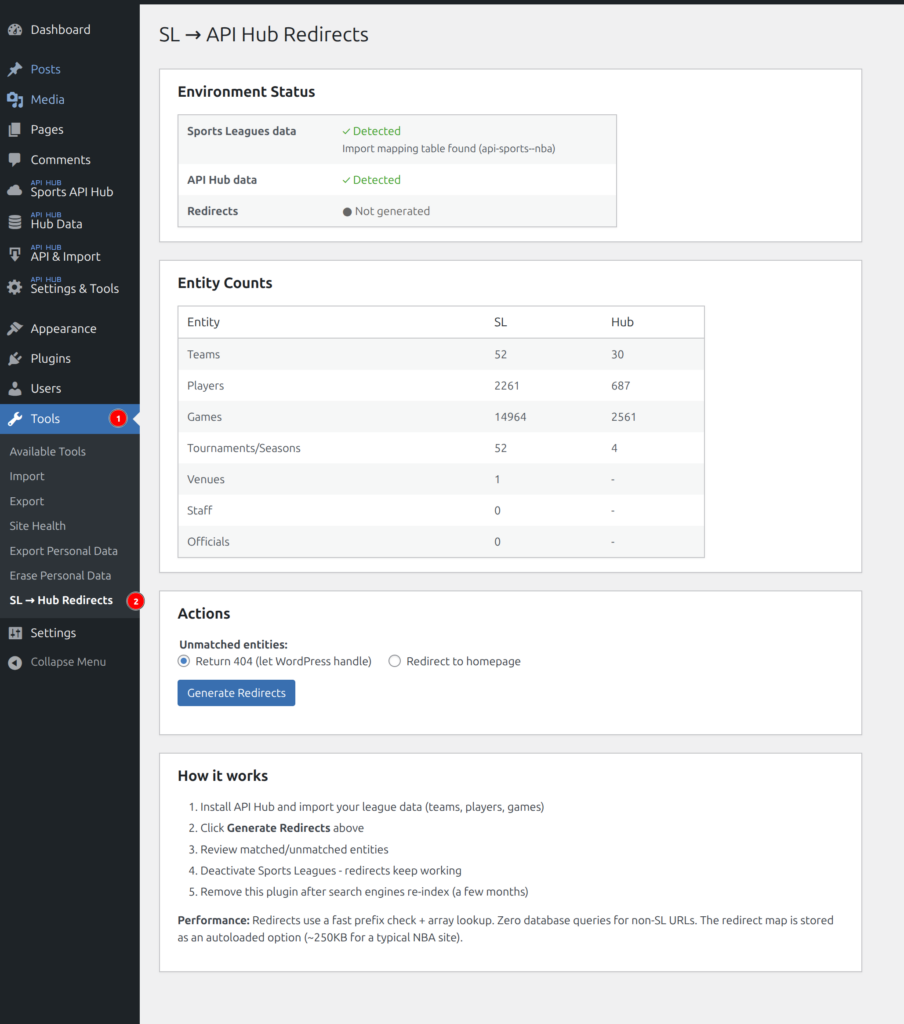Viewport: 904px width, 1024px height.
Task: Open Site Health submenu link
Action: click(x=37, y=526)
